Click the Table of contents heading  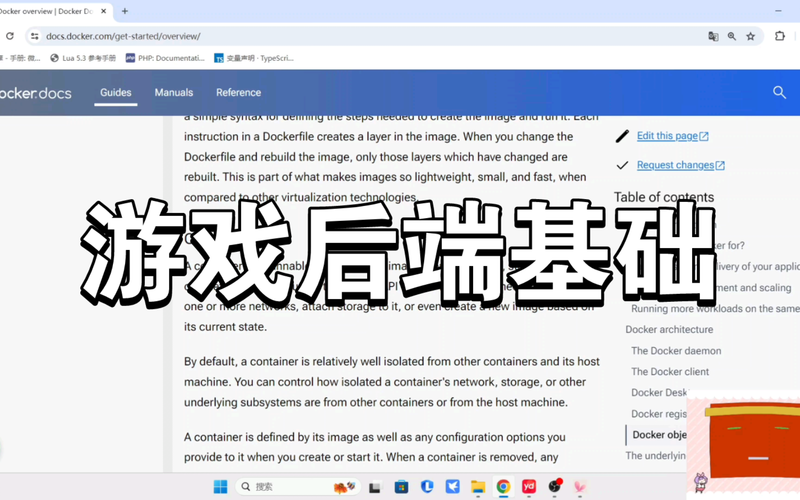(x=664, y=197)
